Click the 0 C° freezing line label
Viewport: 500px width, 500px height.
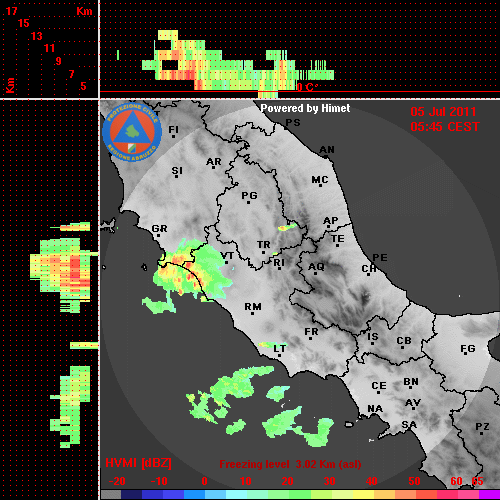tap(307, 87)
